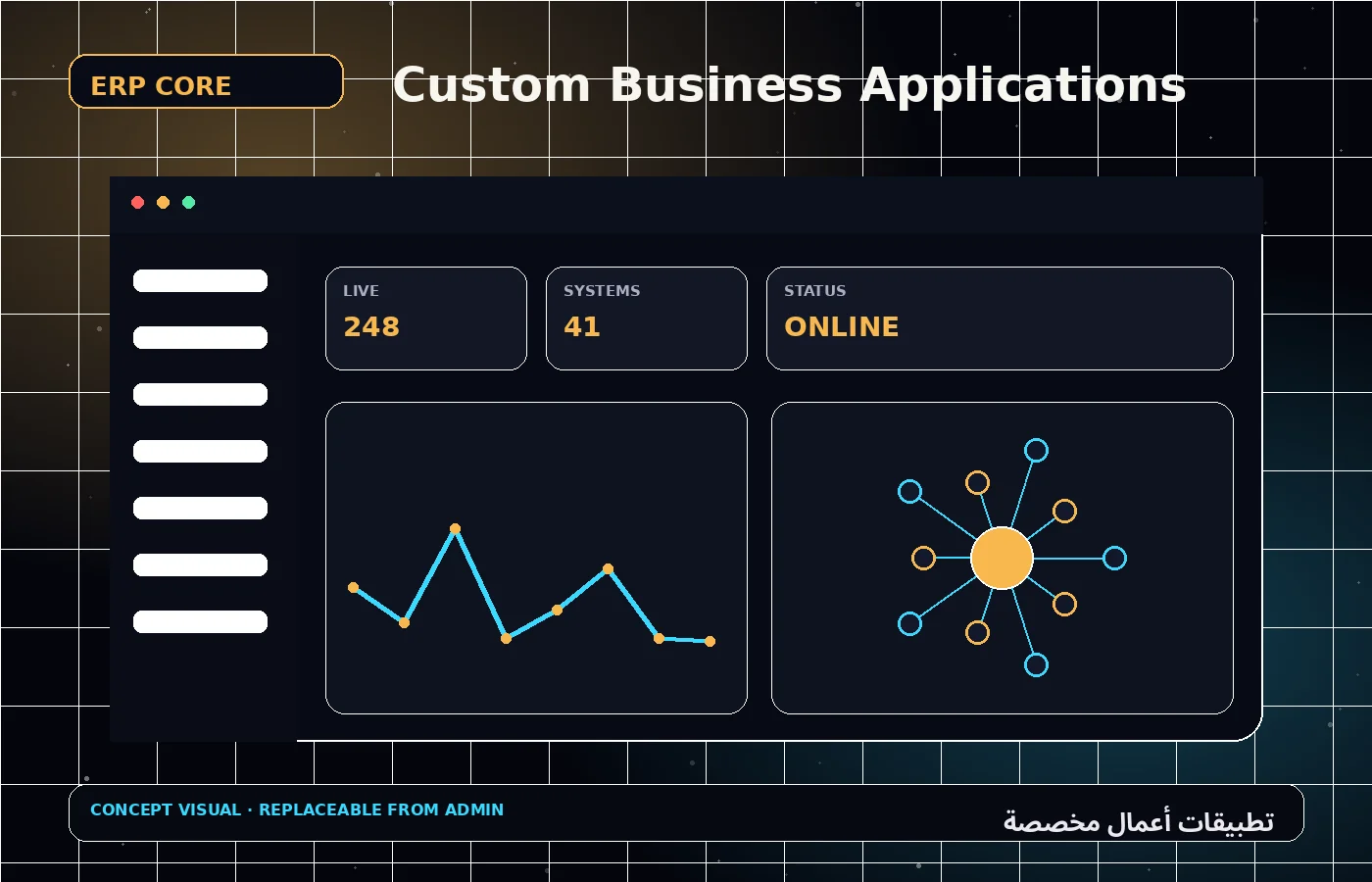Select the topmost white sidebar bar
Image resolution: width=1372 pixels, height=882 pixels.
click(x=200, y=281)
